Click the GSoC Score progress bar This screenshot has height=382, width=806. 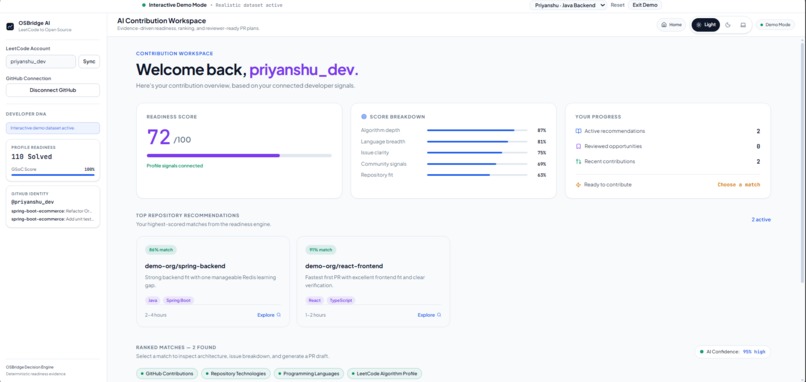[52, 175]
